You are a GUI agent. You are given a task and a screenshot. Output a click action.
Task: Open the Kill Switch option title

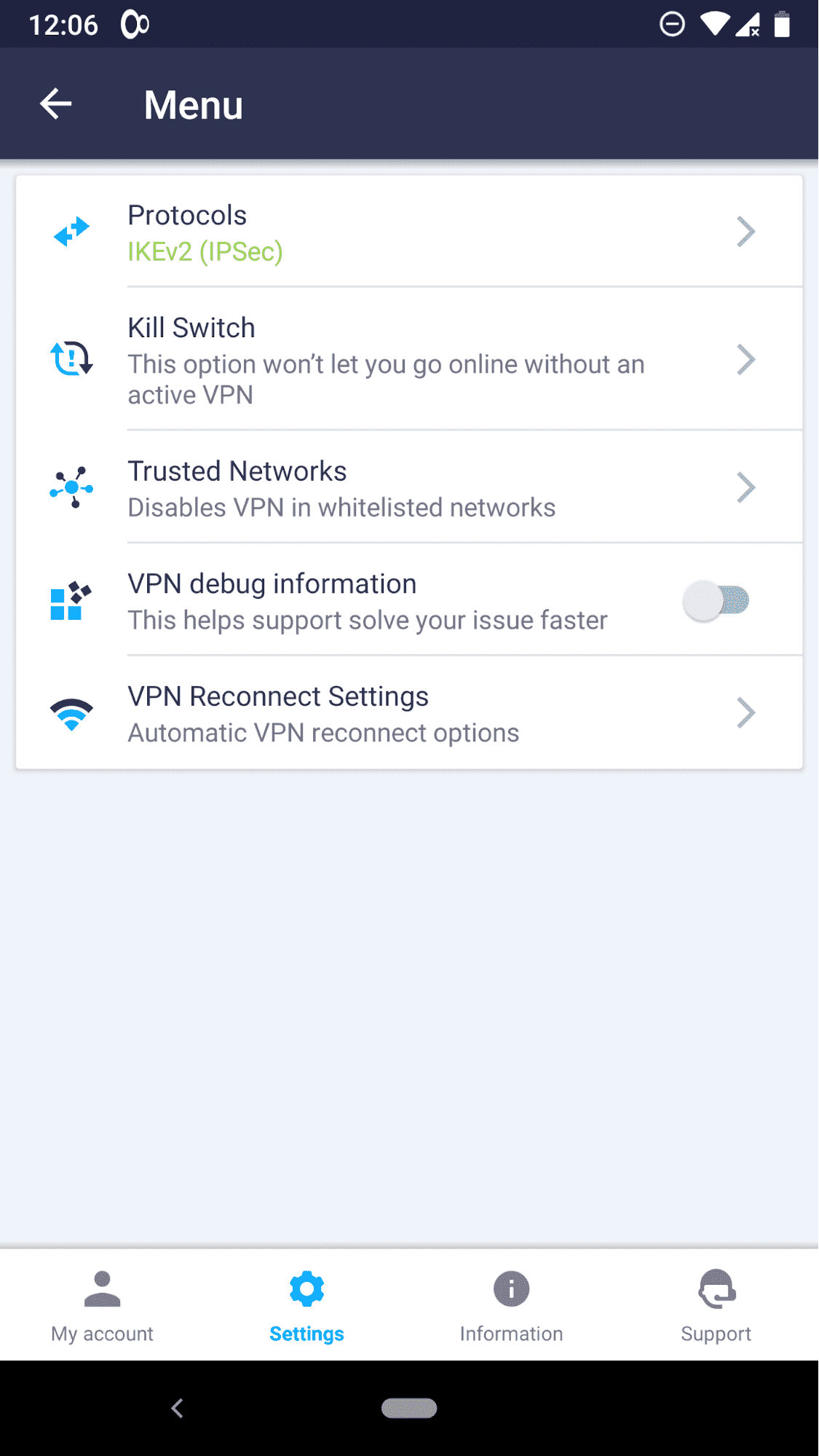coord(191,328)
